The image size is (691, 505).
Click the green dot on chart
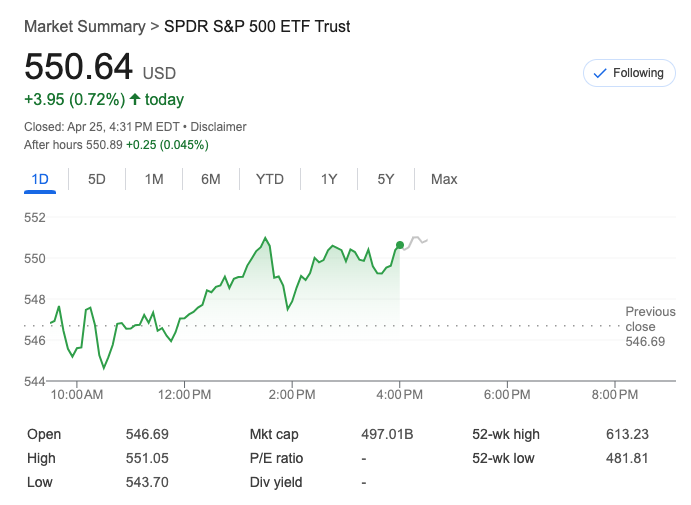(400, 245)
